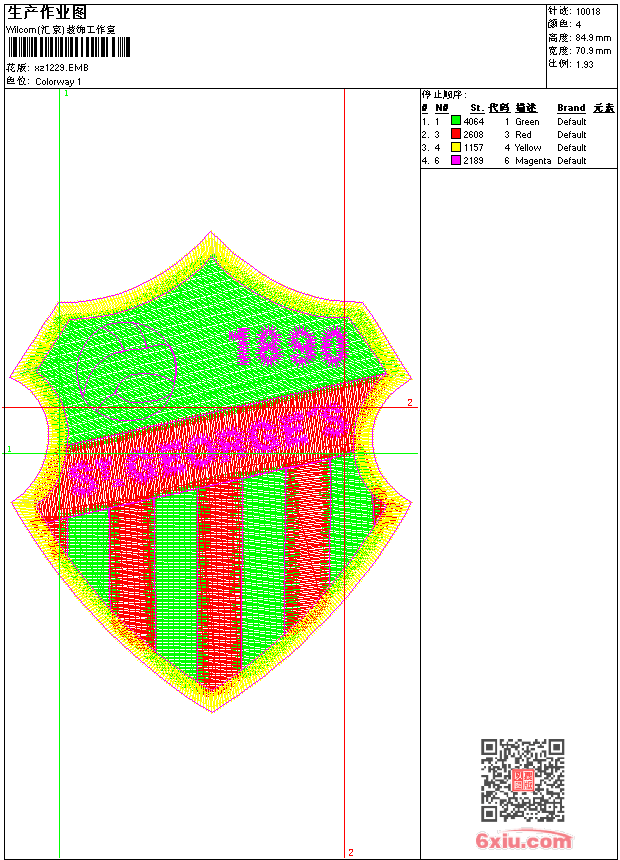
Task: Click the colour count value 4 in the header
Action: (x=578, y=25)
